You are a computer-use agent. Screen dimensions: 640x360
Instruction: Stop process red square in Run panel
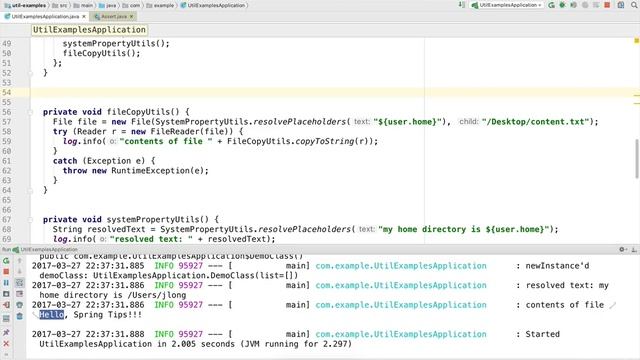[x=6, y=271]
